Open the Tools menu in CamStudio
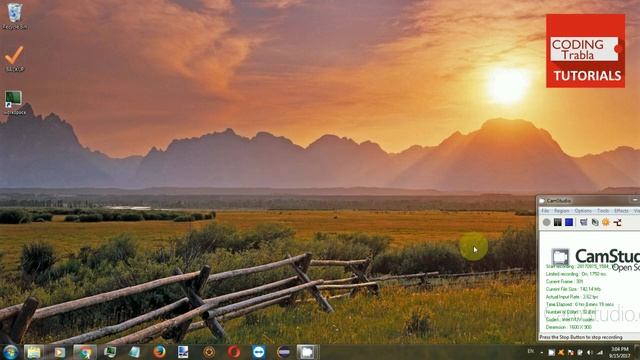The width and height of the screenshot is (640, 360). click(603, 211)
